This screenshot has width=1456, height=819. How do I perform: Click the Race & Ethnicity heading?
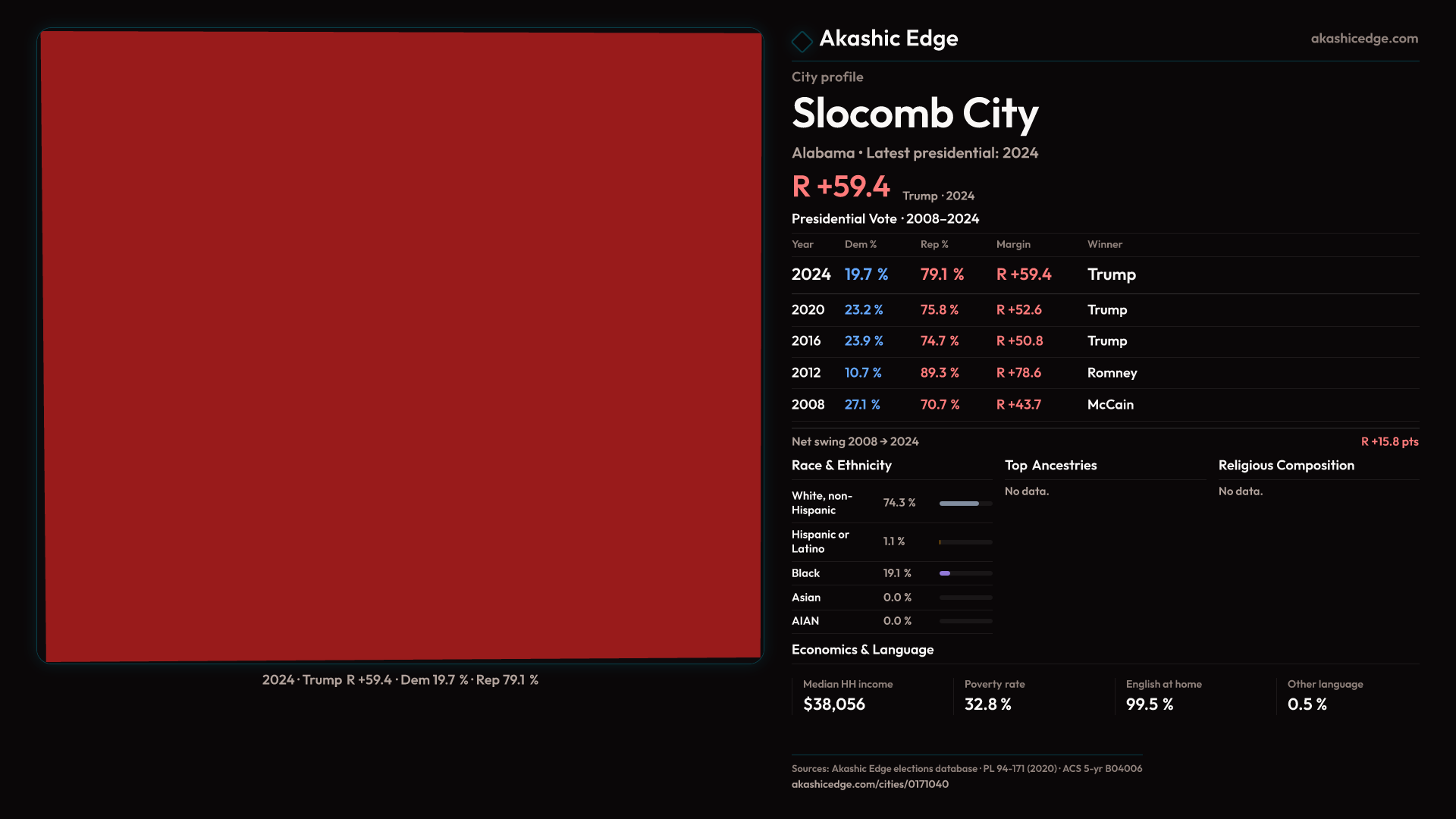(x=841, y=466)
